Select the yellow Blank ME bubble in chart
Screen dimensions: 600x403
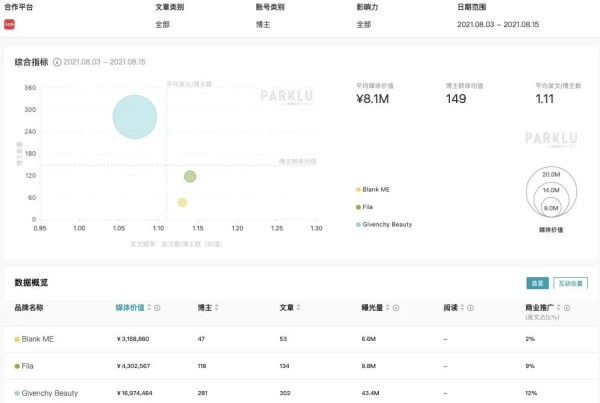pos(182,202)
